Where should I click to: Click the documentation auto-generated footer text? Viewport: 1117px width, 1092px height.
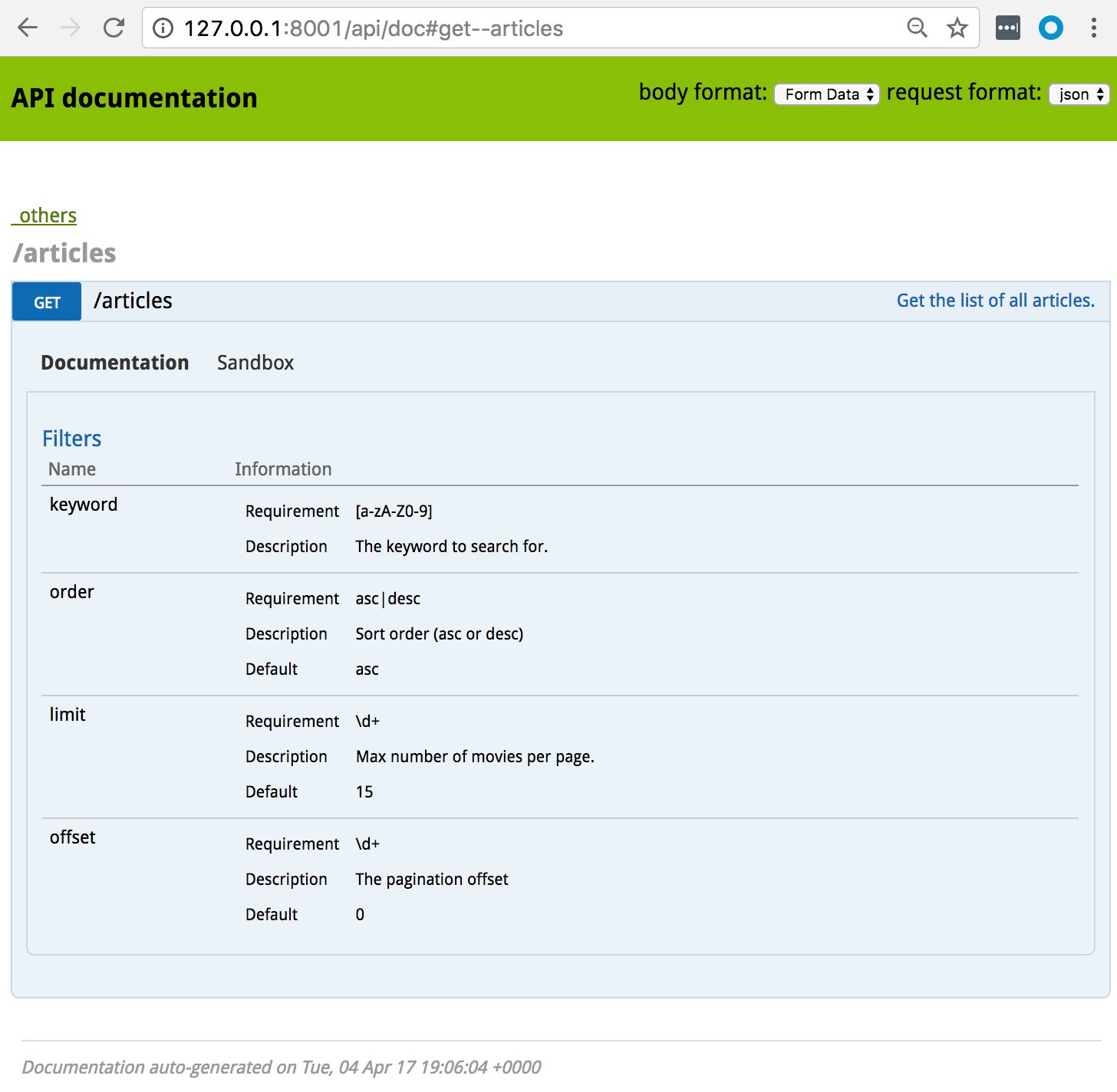[282, 1067]
